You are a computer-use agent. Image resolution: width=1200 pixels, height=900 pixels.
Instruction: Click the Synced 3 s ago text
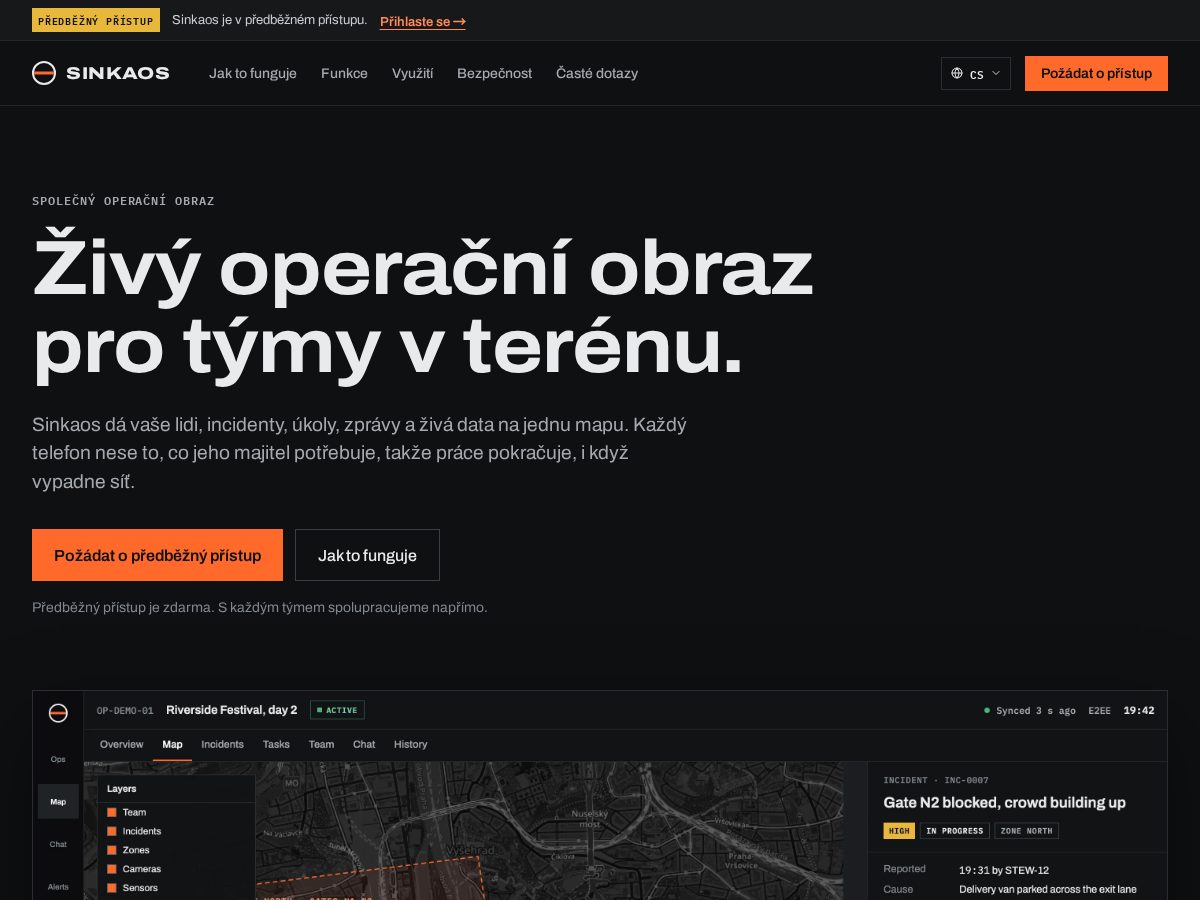click(1036, 711)
